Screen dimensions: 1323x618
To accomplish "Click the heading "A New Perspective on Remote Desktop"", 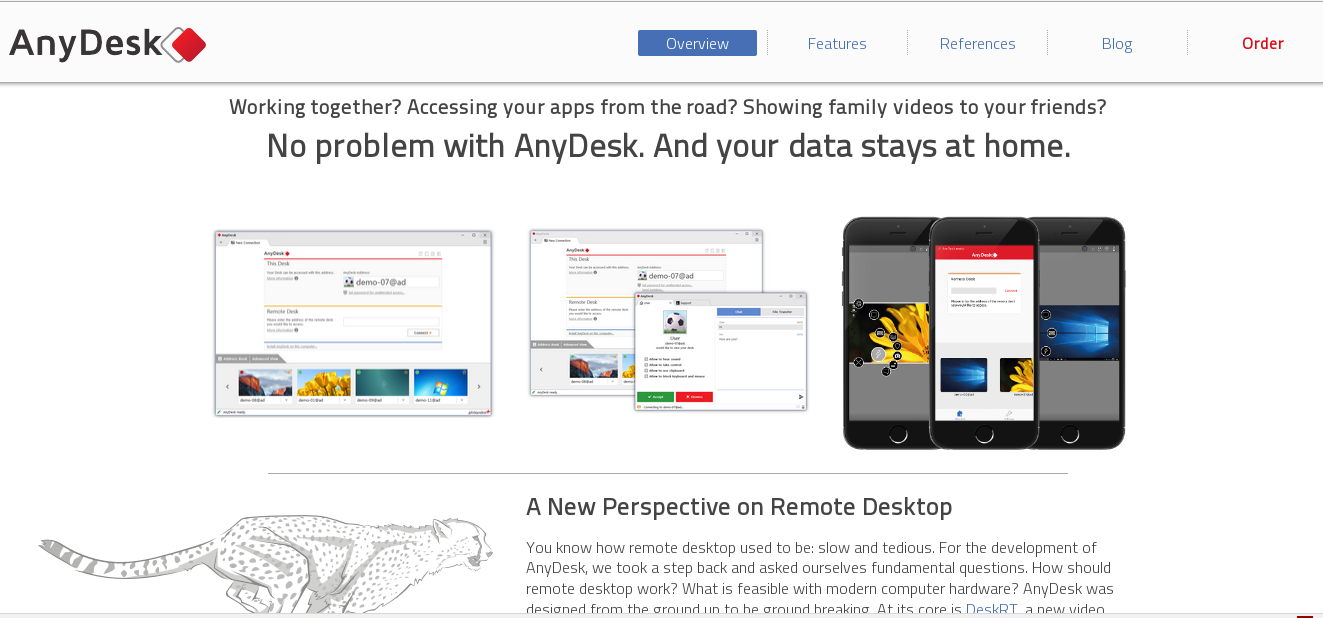I will coord(739,507).
